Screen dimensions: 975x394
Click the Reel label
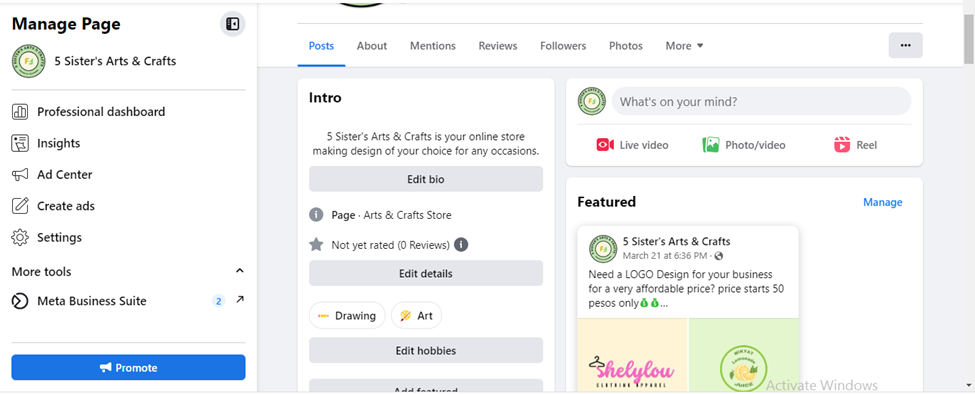point(867,145)
